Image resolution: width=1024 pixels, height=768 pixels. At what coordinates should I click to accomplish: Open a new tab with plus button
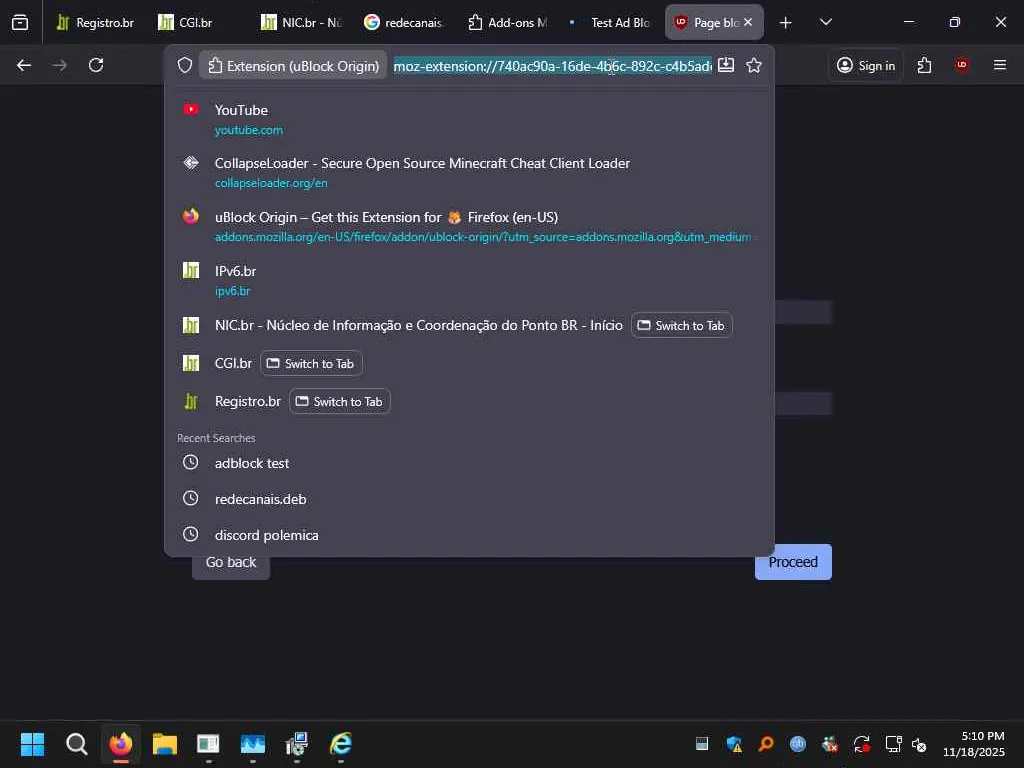[x=785, y=23]
